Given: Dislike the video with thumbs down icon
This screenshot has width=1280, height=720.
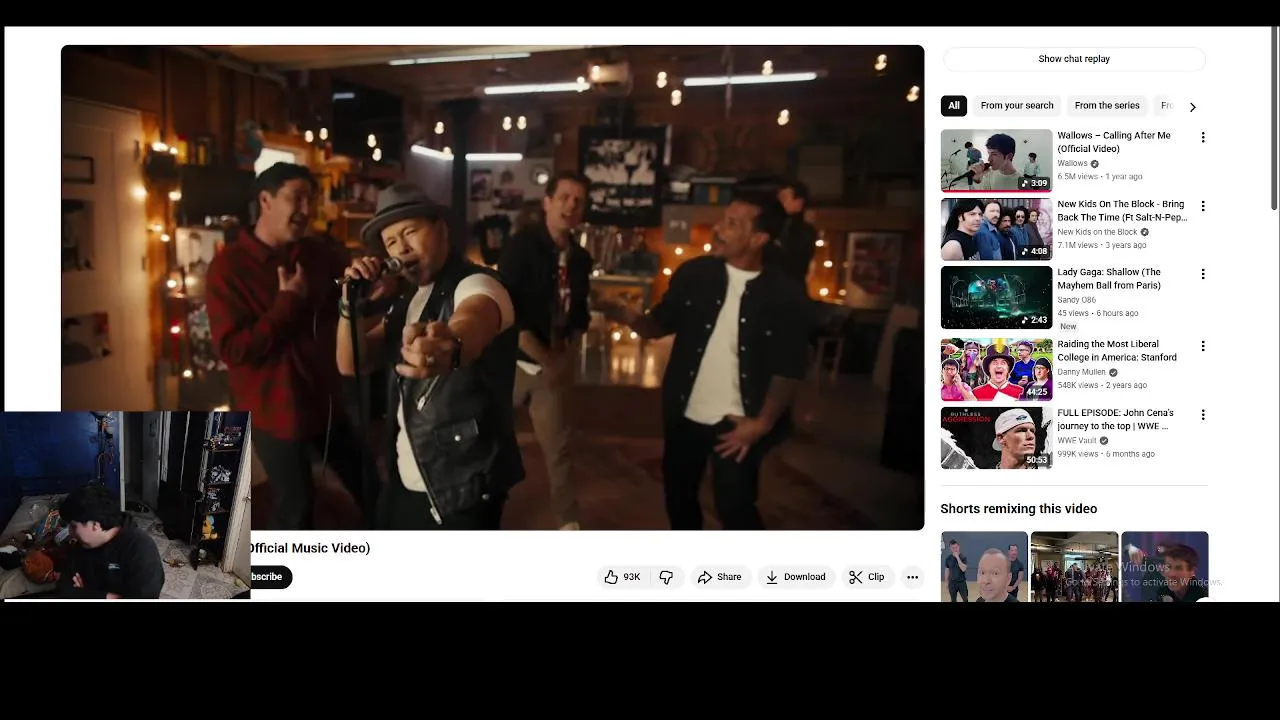Looking at the screenshot, I should [x=666, y=577].
